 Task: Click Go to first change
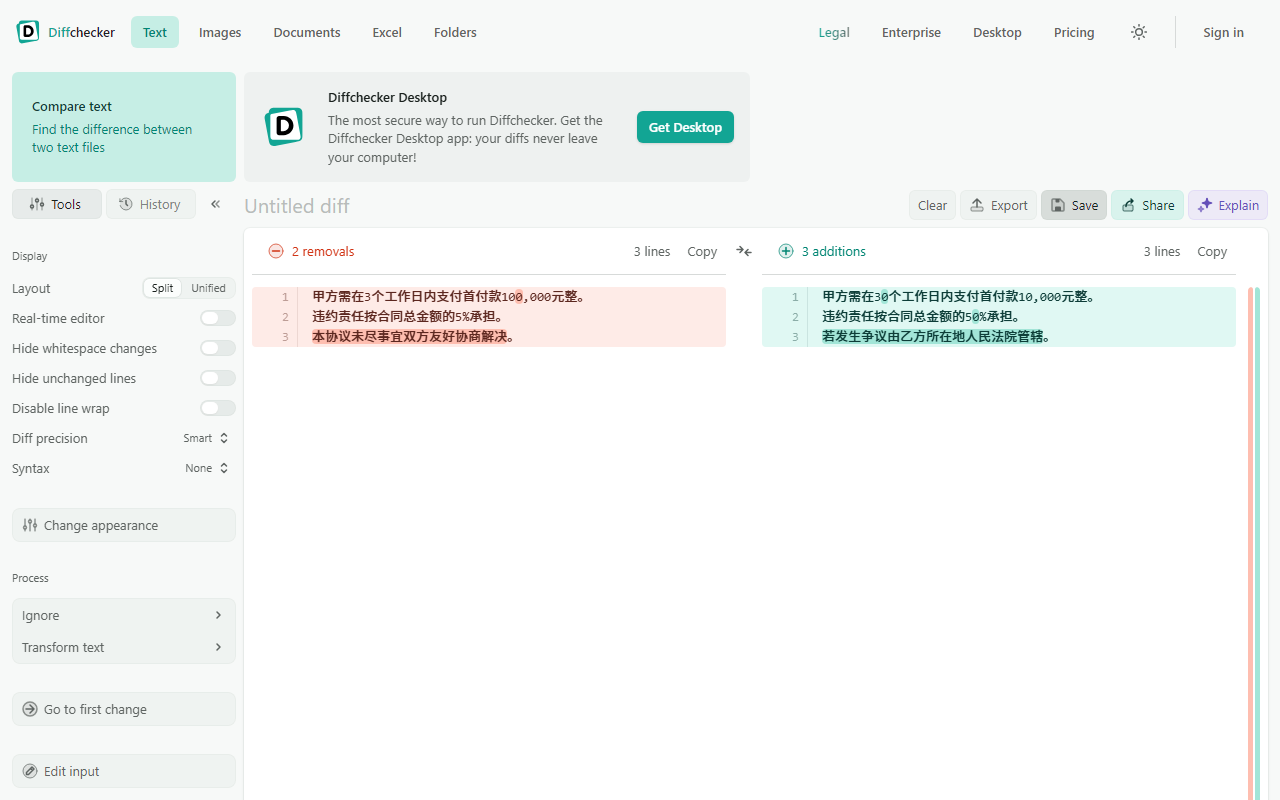(124, 709)
